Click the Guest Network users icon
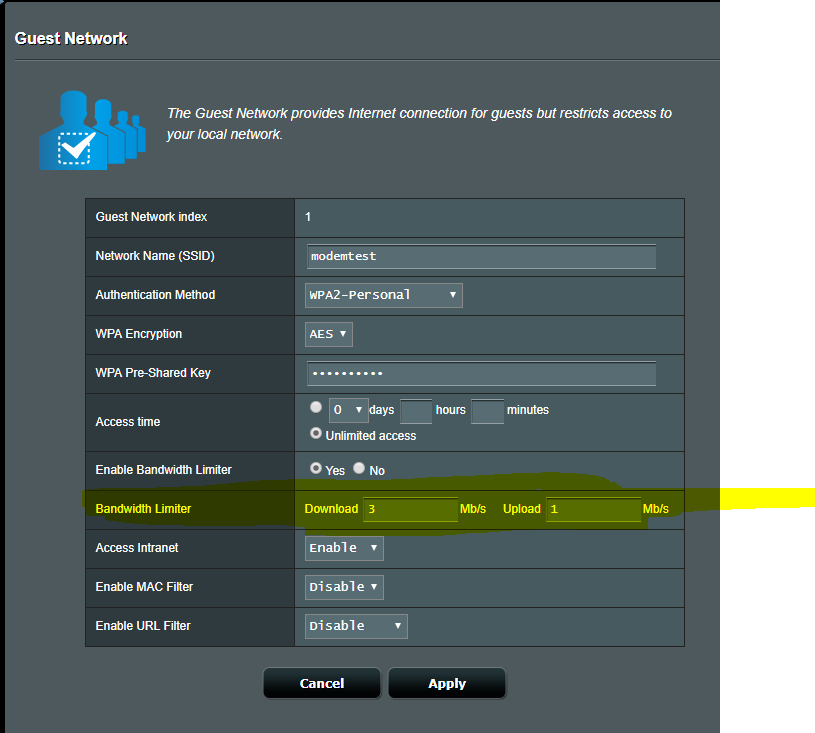This screenshot has height=733, width=815. [x=92, y=128]
